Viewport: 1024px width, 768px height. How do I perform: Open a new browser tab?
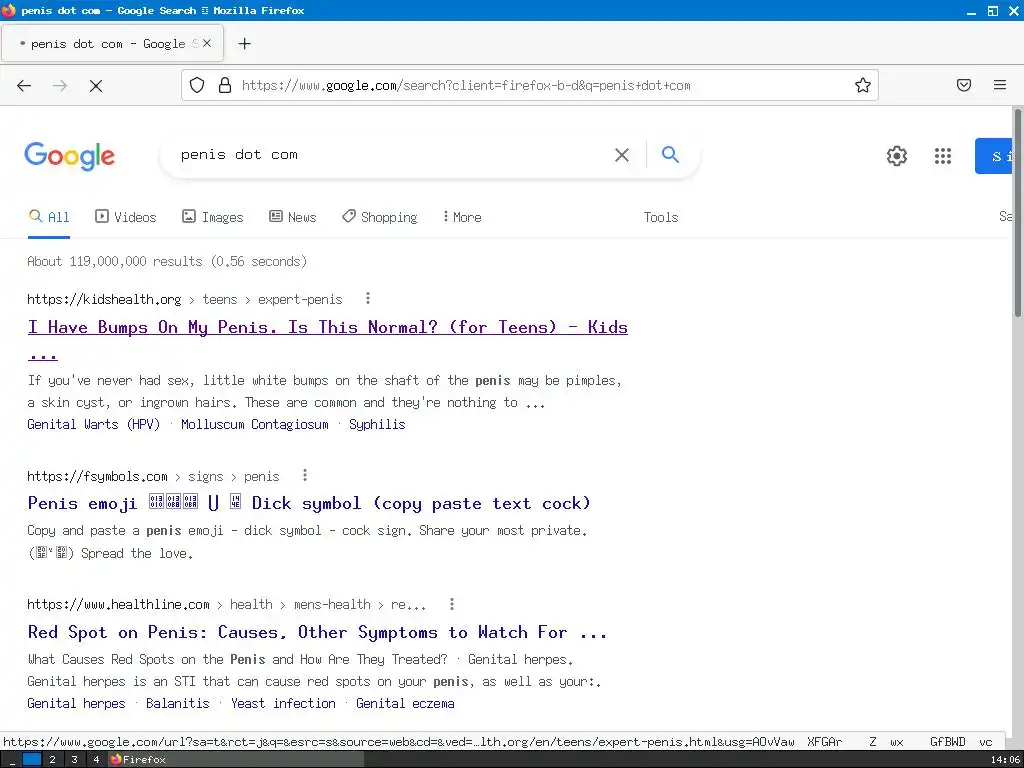coord(244,44)
